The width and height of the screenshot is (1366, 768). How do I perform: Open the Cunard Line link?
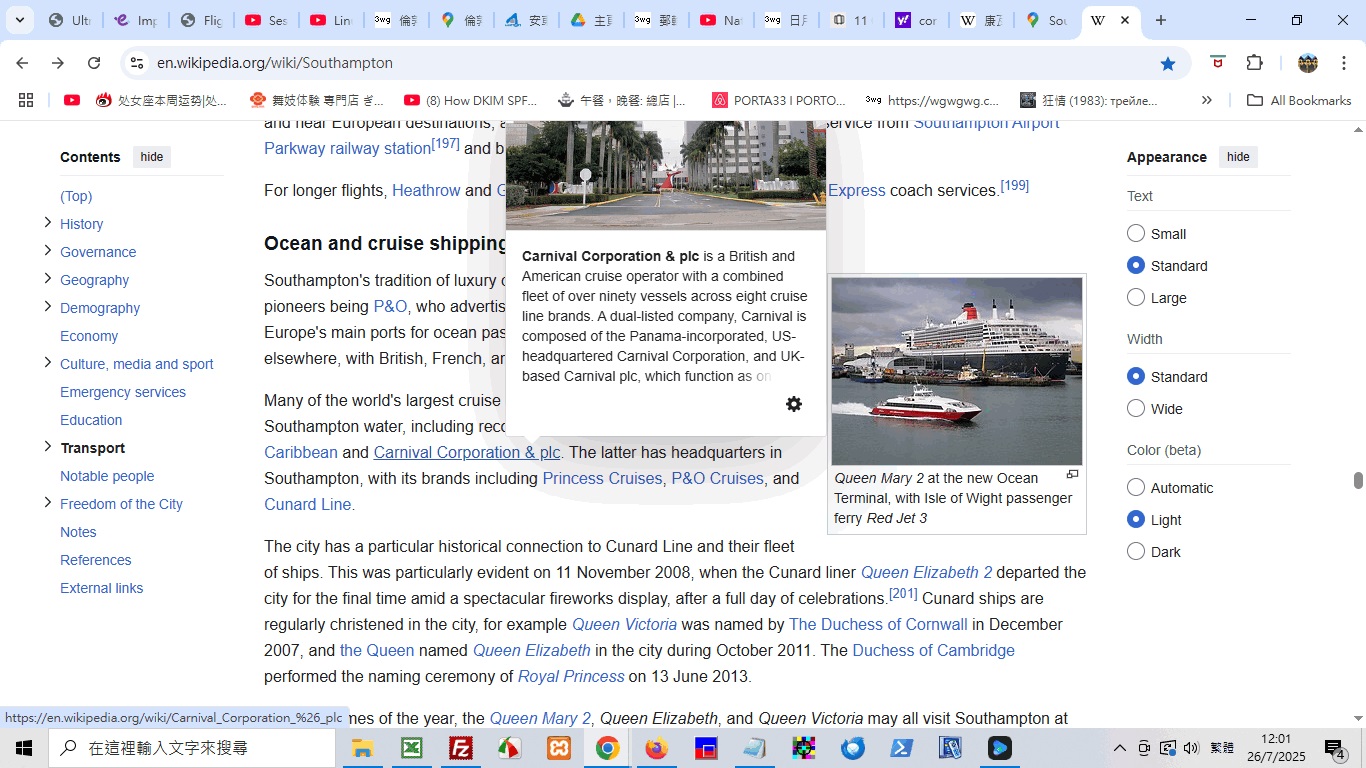point(307,505)
